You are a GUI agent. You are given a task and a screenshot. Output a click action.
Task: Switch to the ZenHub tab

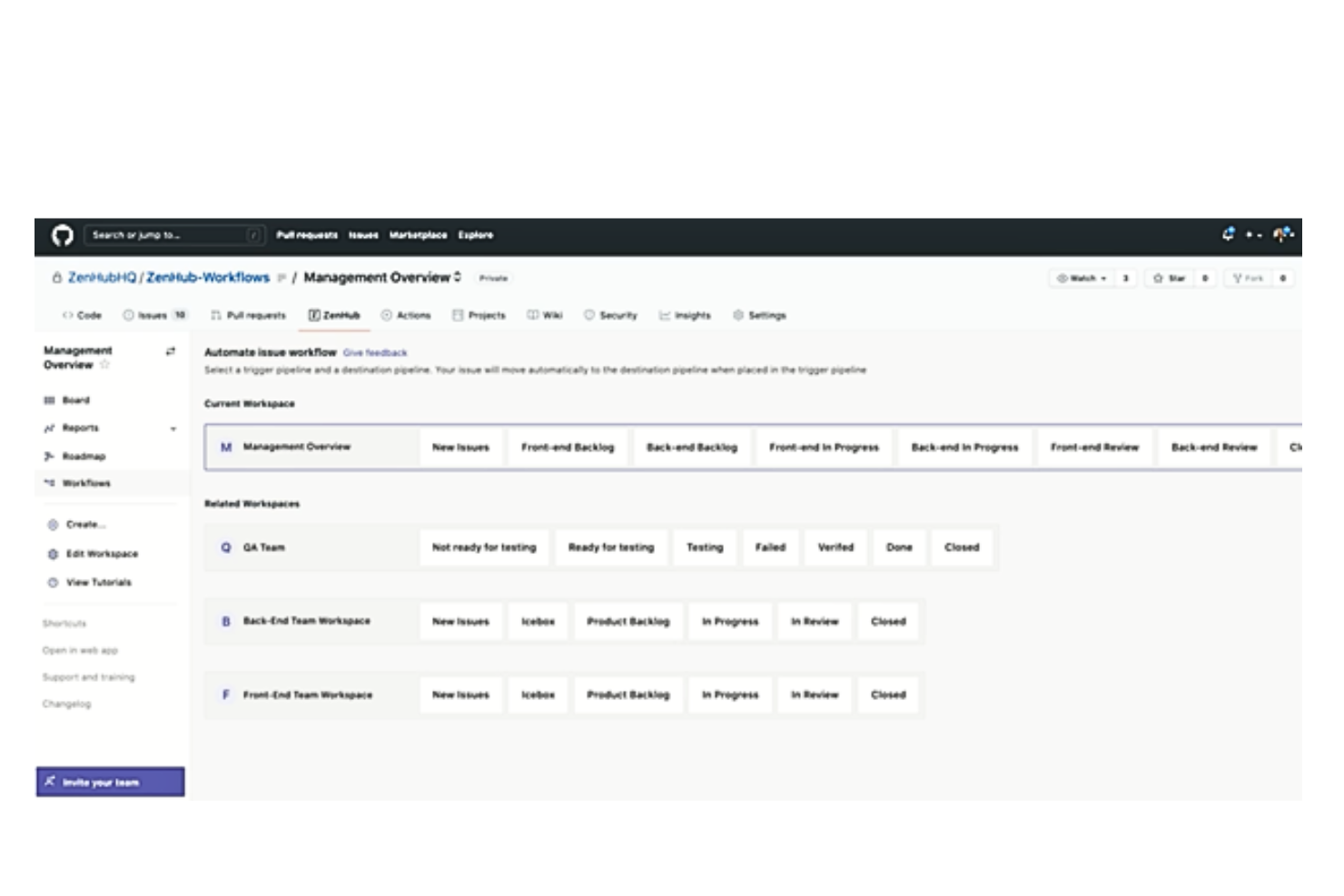334,316
